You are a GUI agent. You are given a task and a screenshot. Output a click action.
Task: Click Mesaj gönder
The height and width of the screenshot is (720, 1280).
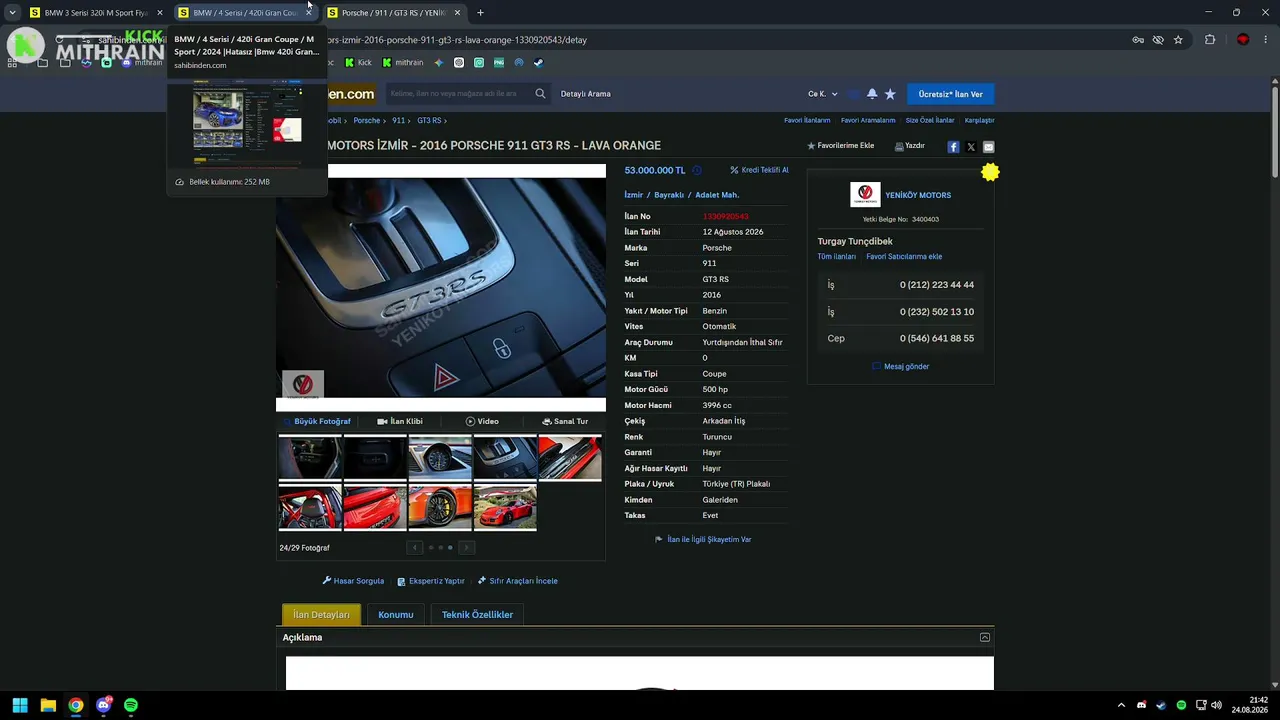point(901,367)
